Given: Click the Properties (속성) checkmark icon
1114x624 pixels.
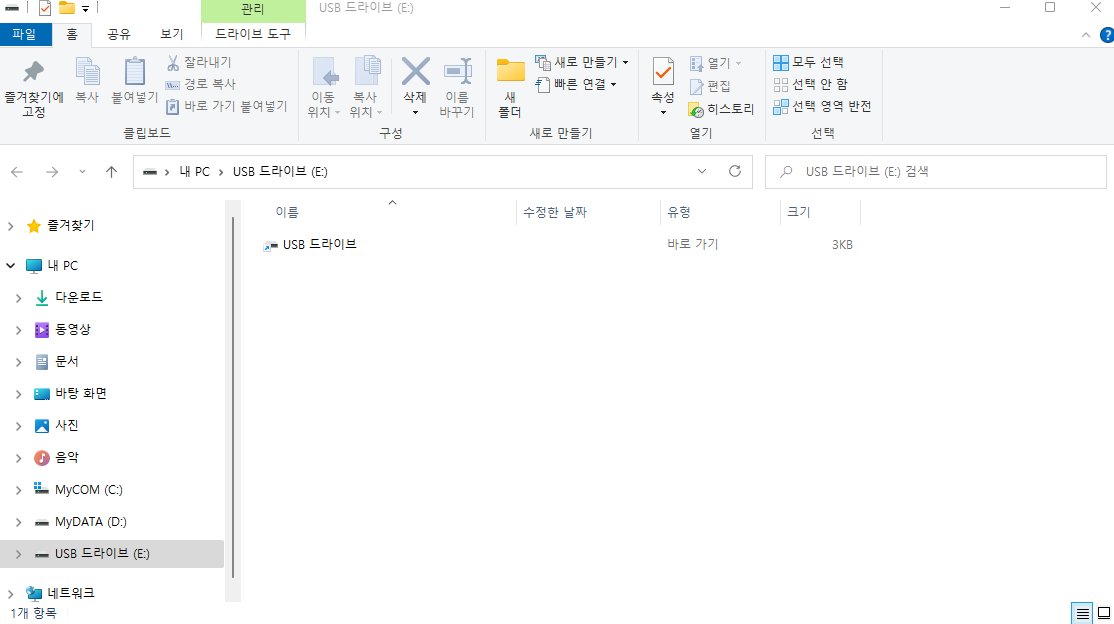Looking at the screenshot, I should click(663, 72).
